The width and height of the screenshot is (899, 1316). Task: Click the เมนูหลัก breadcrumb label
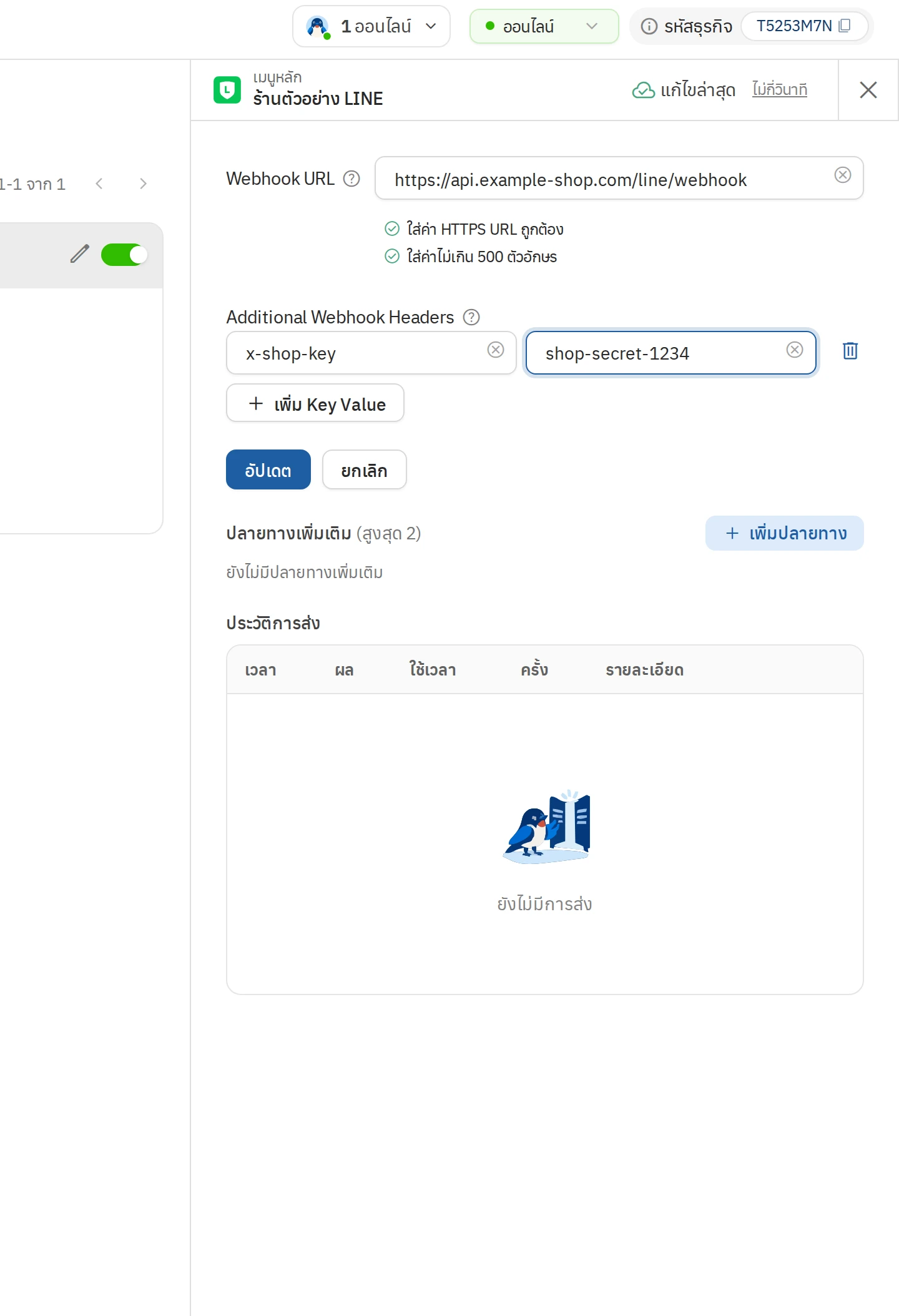point(277,78)
